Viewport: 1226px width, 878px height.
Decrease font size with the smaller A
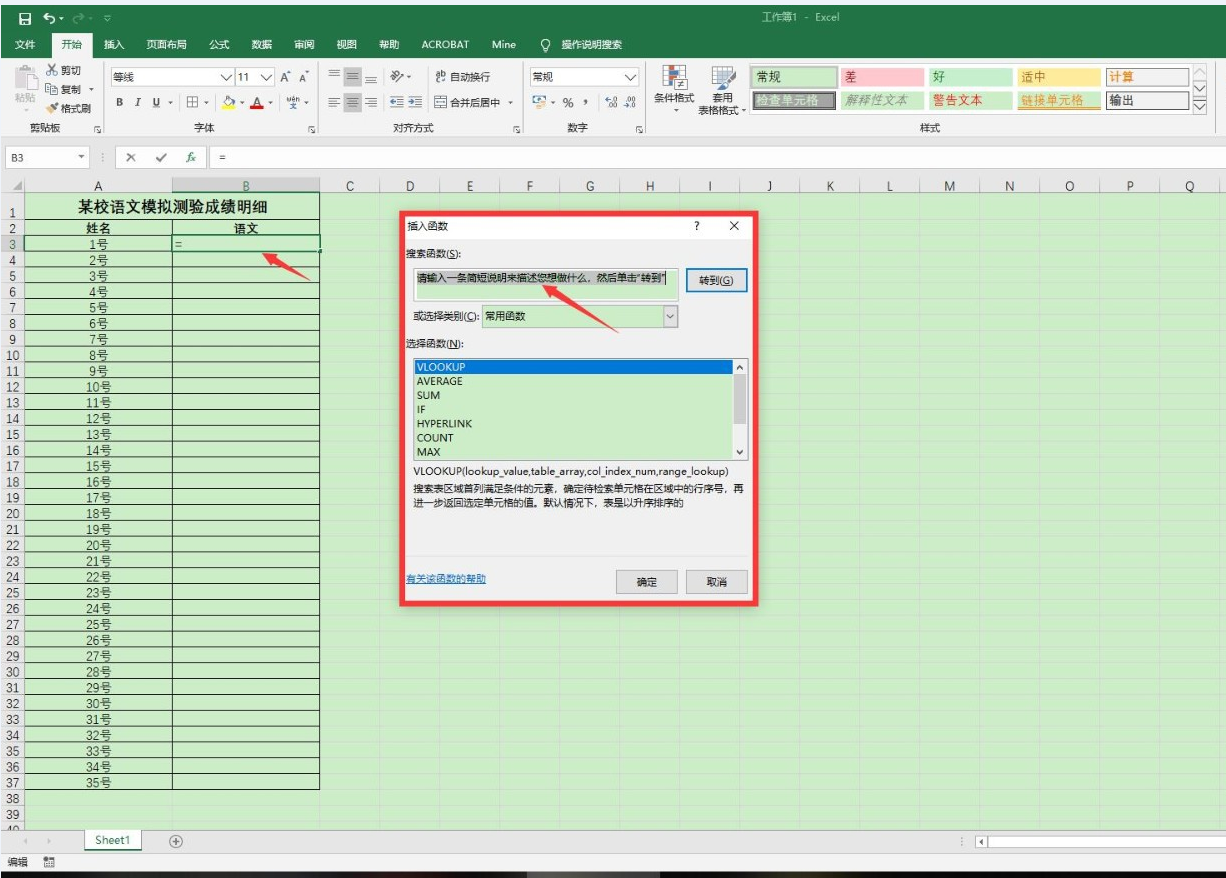pos(304,77)
